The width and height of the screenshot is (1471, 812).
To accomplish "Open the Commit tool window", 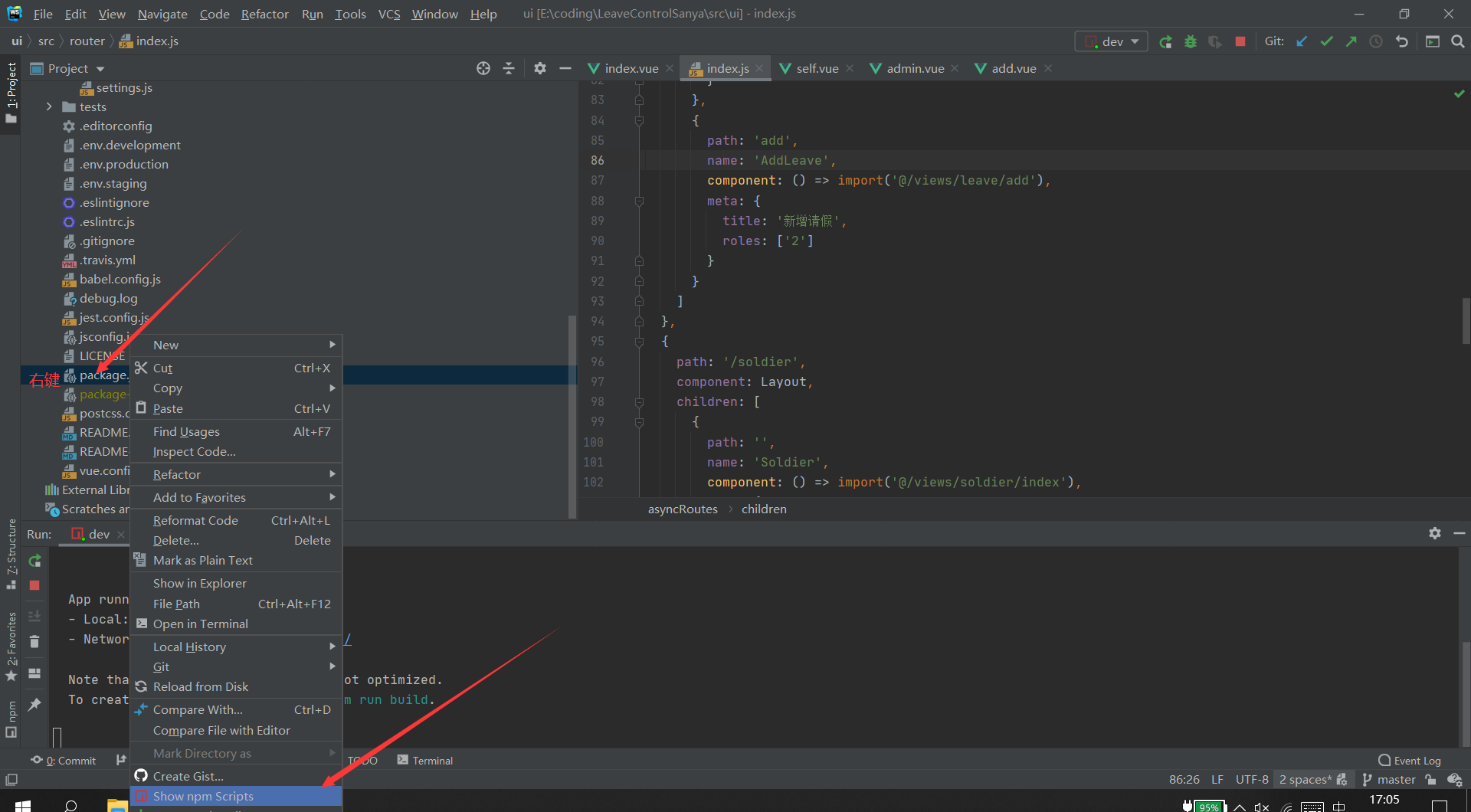I will pyautogui.click(x=64, y=761).
